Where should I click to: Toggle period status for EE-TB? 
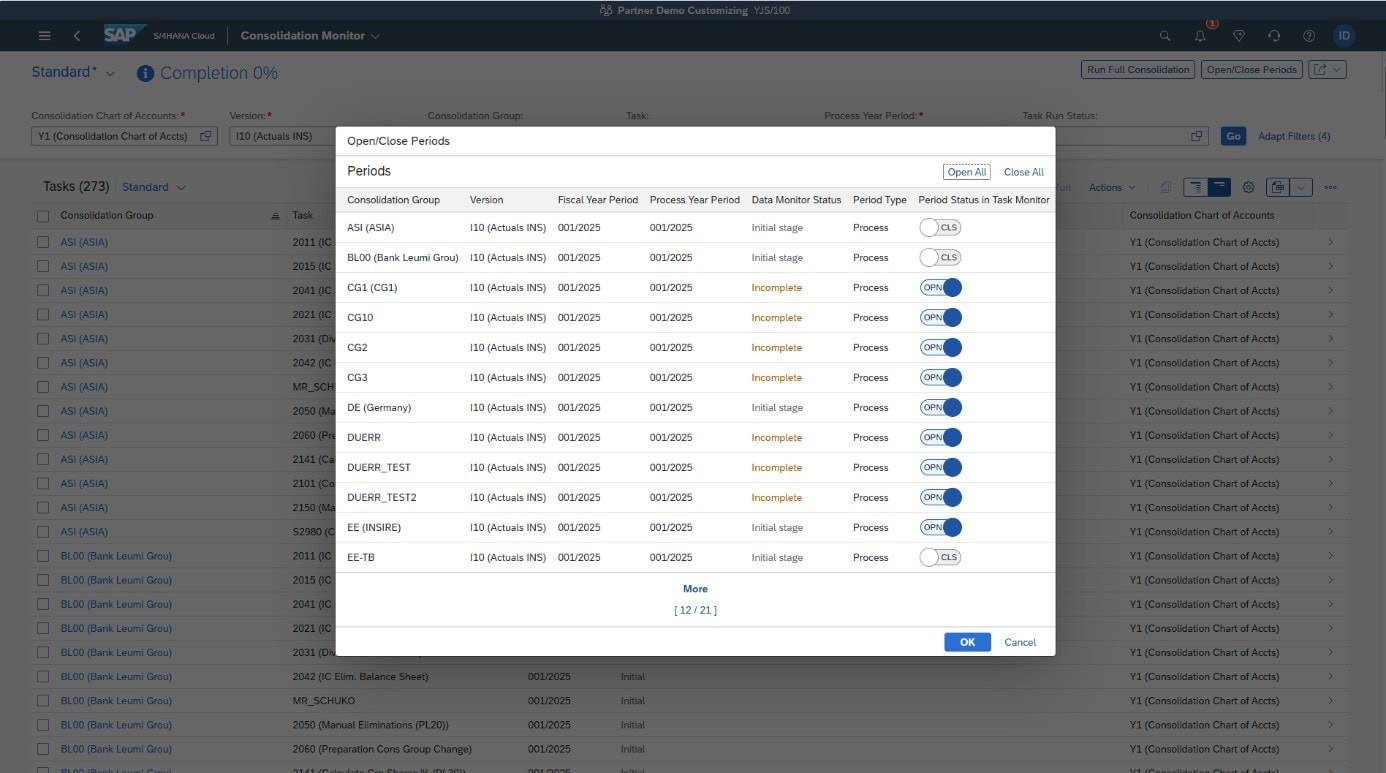tap(940, 558)
